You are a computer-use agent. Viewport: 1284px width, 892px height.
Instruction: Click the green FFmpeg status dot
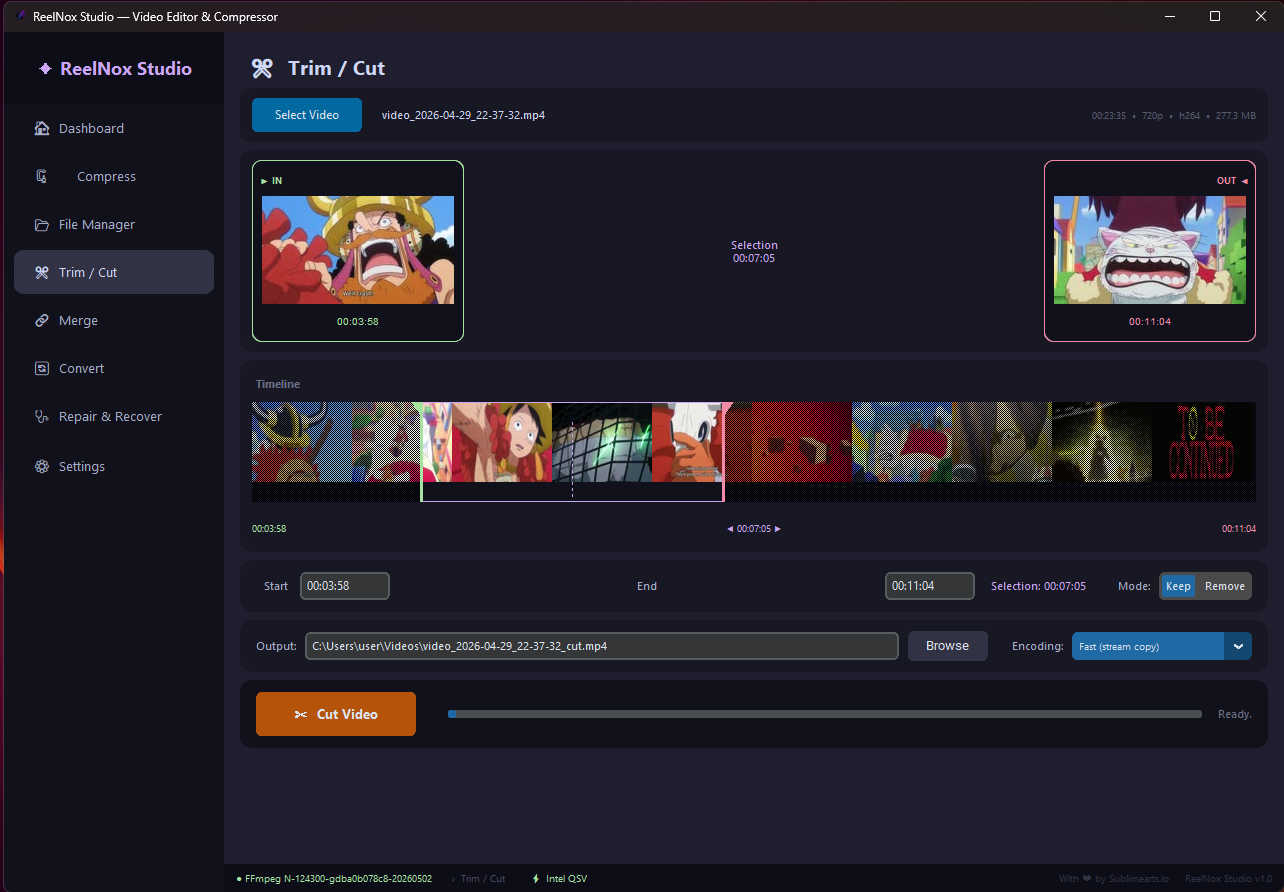coord(239,879)
